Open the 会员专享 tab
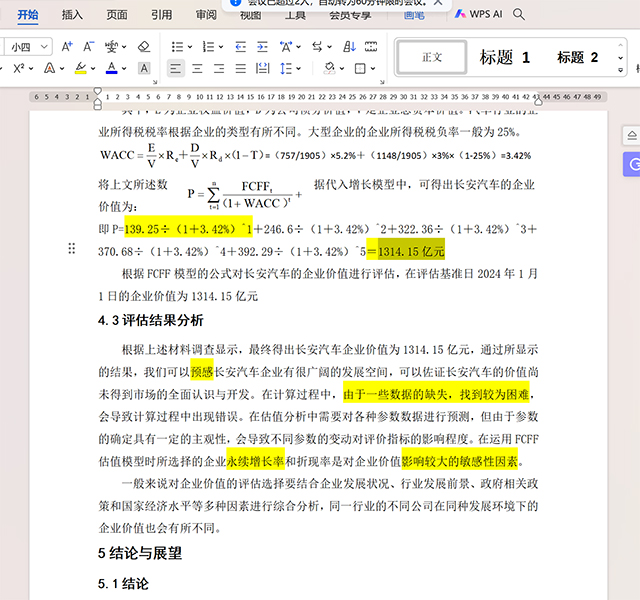This screenshot has width=640, height=600. click(x=350, y=16)
